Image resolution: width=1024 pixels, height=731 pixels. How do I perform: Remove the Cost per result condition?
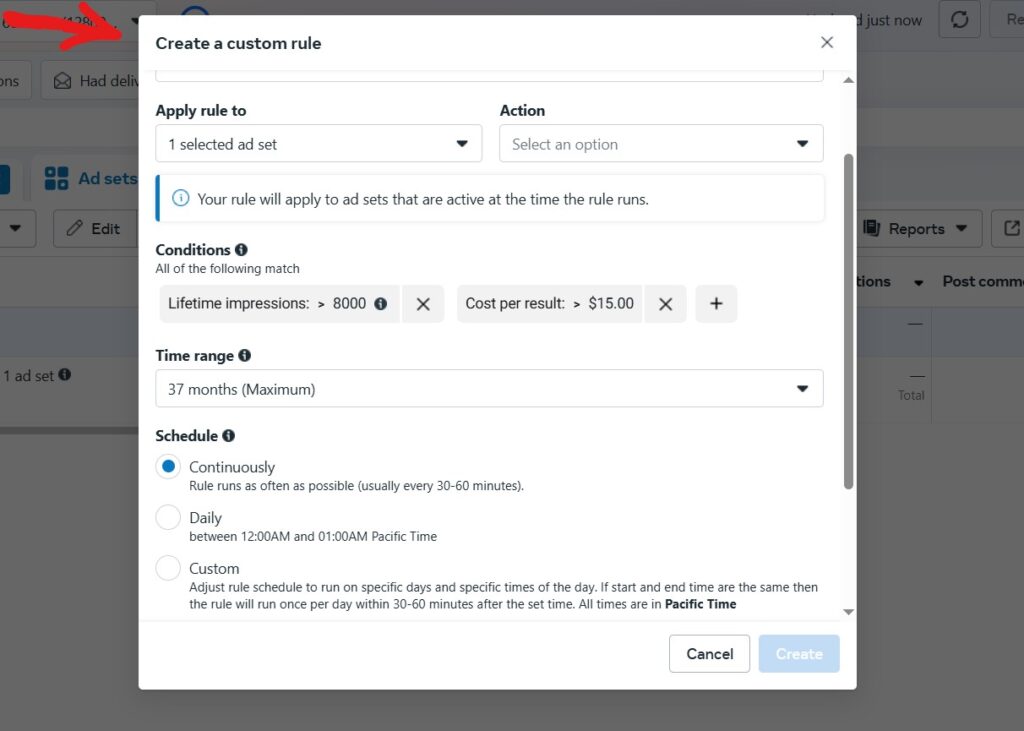pos(665,304)
